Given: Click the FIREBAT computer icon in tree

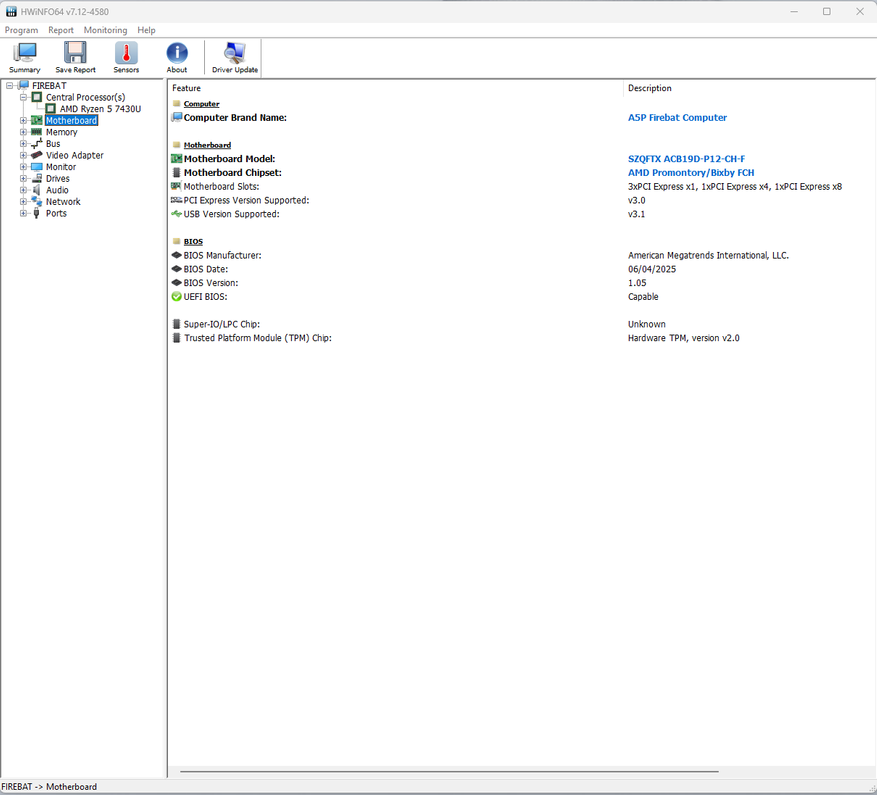Looking at the screenshot, I should [23, 85].
